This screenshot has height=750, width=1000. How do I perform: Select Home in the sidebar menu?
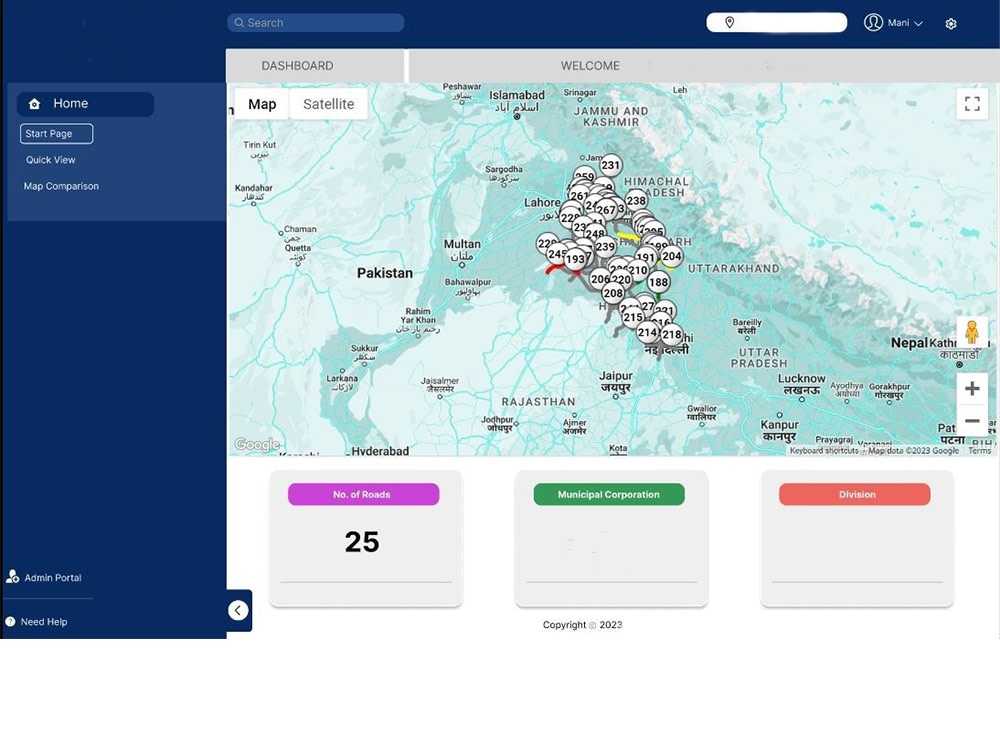coord(85,104)
